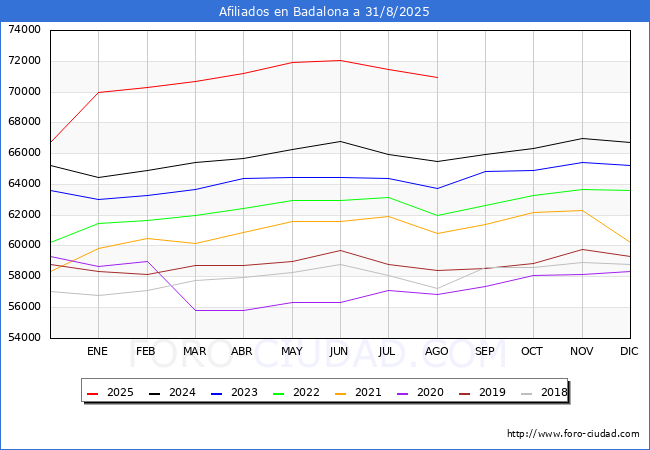This screenshot has height=450, width=650.
Task: Click the 60000 y-axis value
Action: (24, 244)
